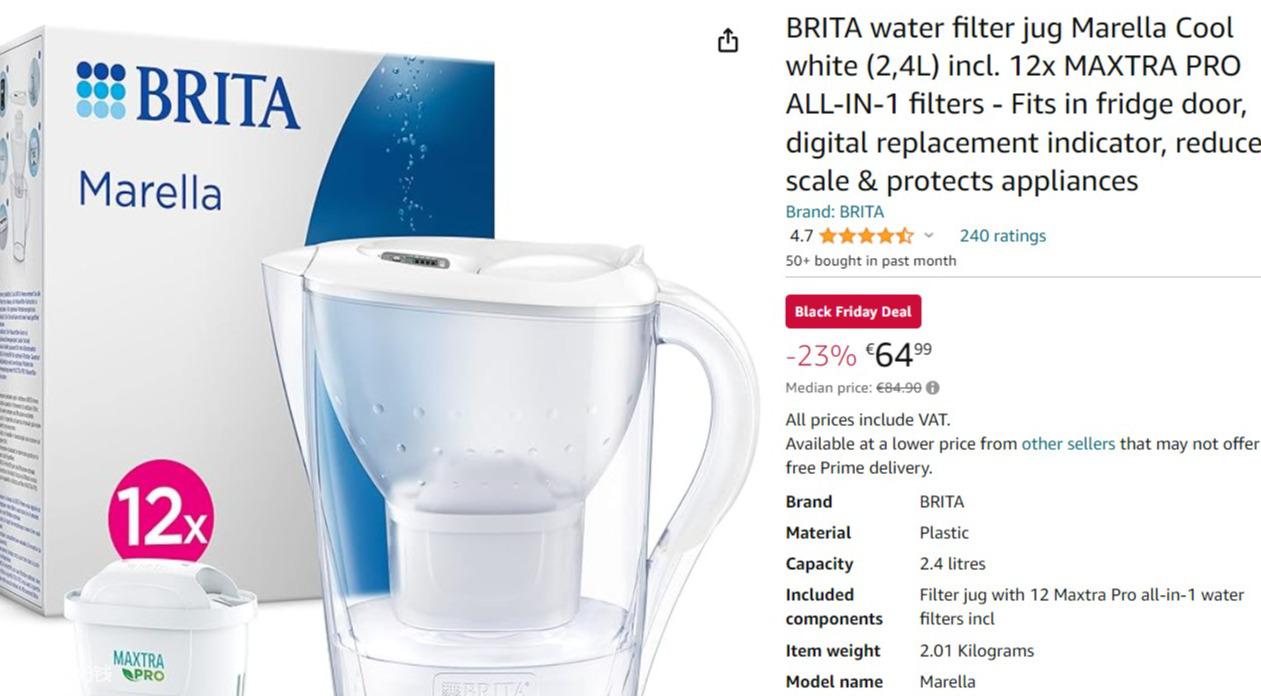Click the -23% discount label
1261x696 pixels.
point(821,356)
